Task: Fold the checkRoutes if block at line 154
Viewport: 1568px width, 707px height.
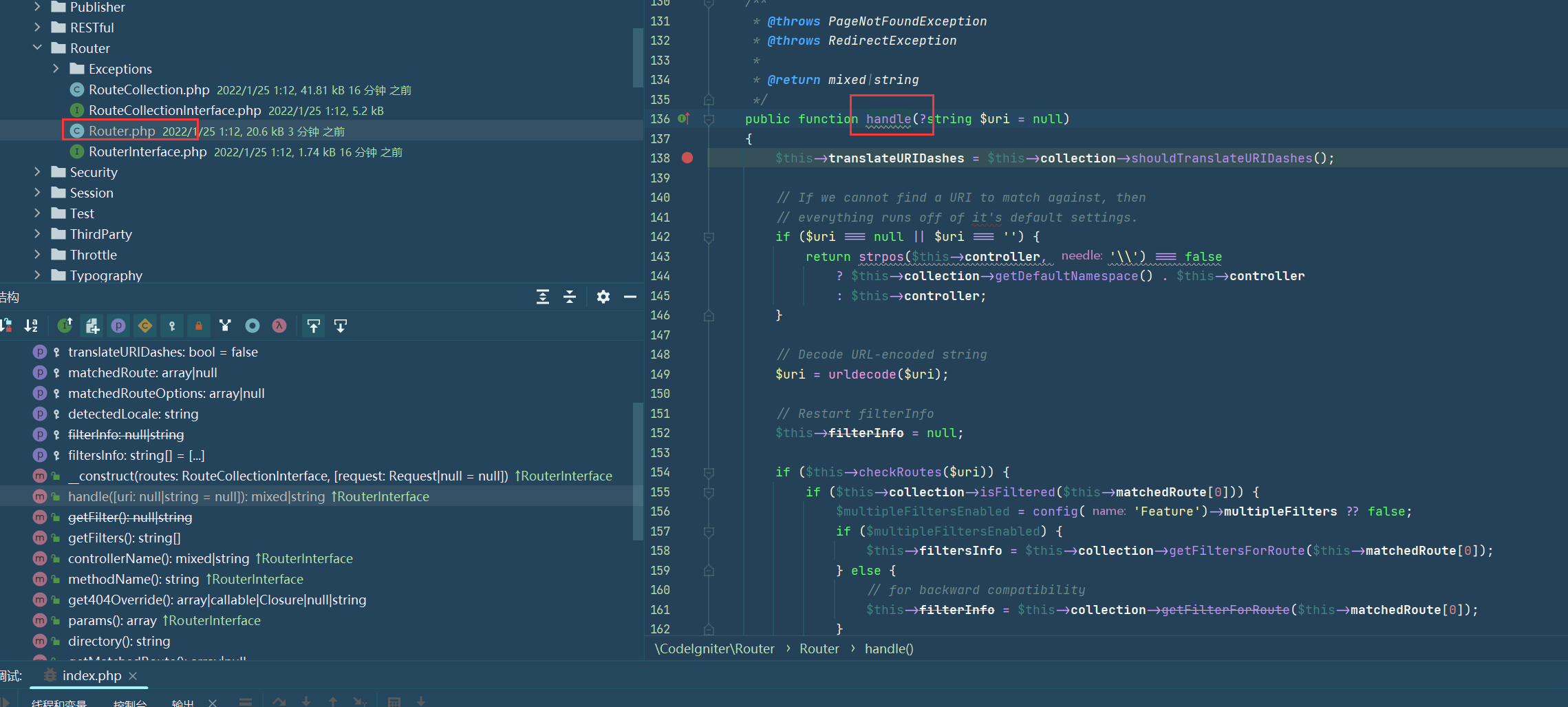Action: (709, 472)
